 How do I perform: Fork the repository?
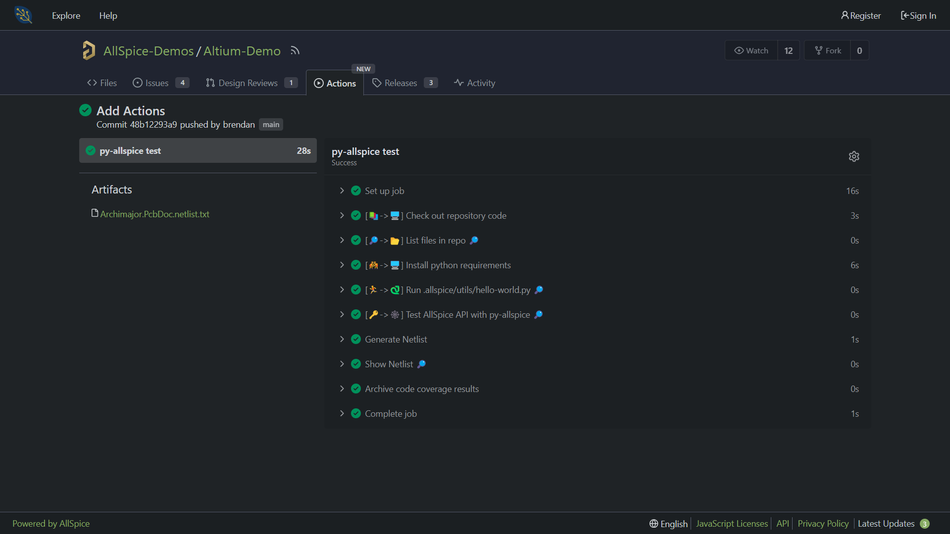coord(828,50)
